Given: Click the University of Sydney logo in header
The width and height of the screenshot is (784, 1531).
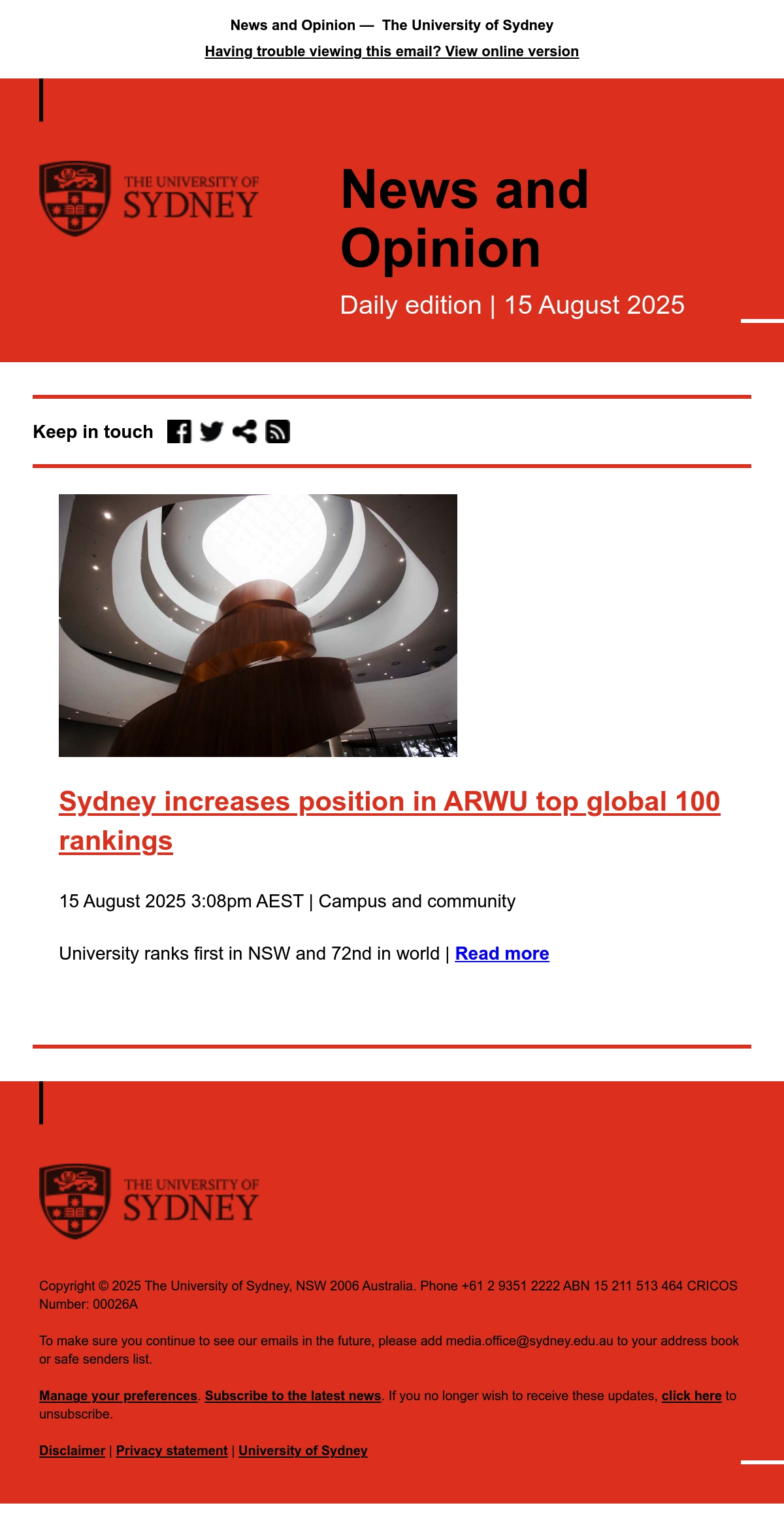Looking at the screenshot, I should point(149,199).
